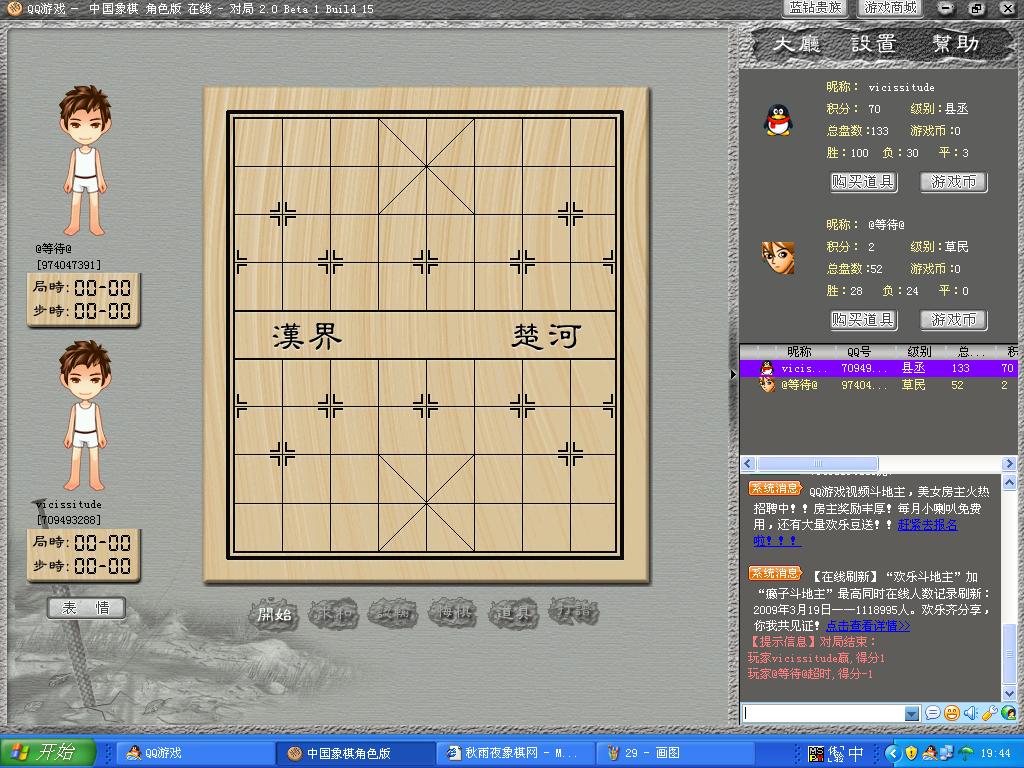
Task: Click @等待@ player face avatar icon
Action: (x=778, y=258)
